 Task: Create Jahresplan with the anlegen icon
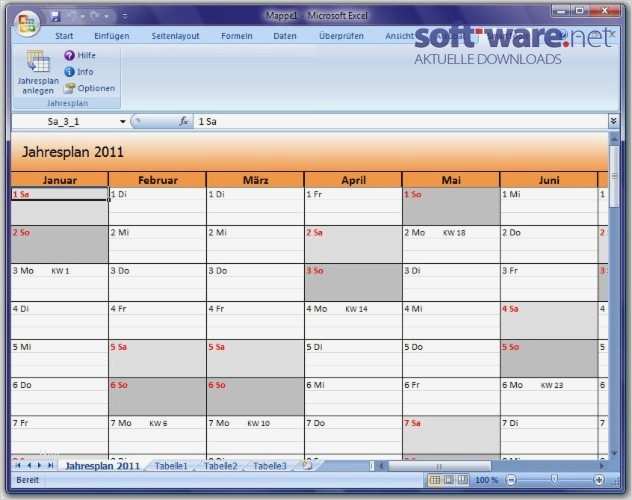coord(38,73)
